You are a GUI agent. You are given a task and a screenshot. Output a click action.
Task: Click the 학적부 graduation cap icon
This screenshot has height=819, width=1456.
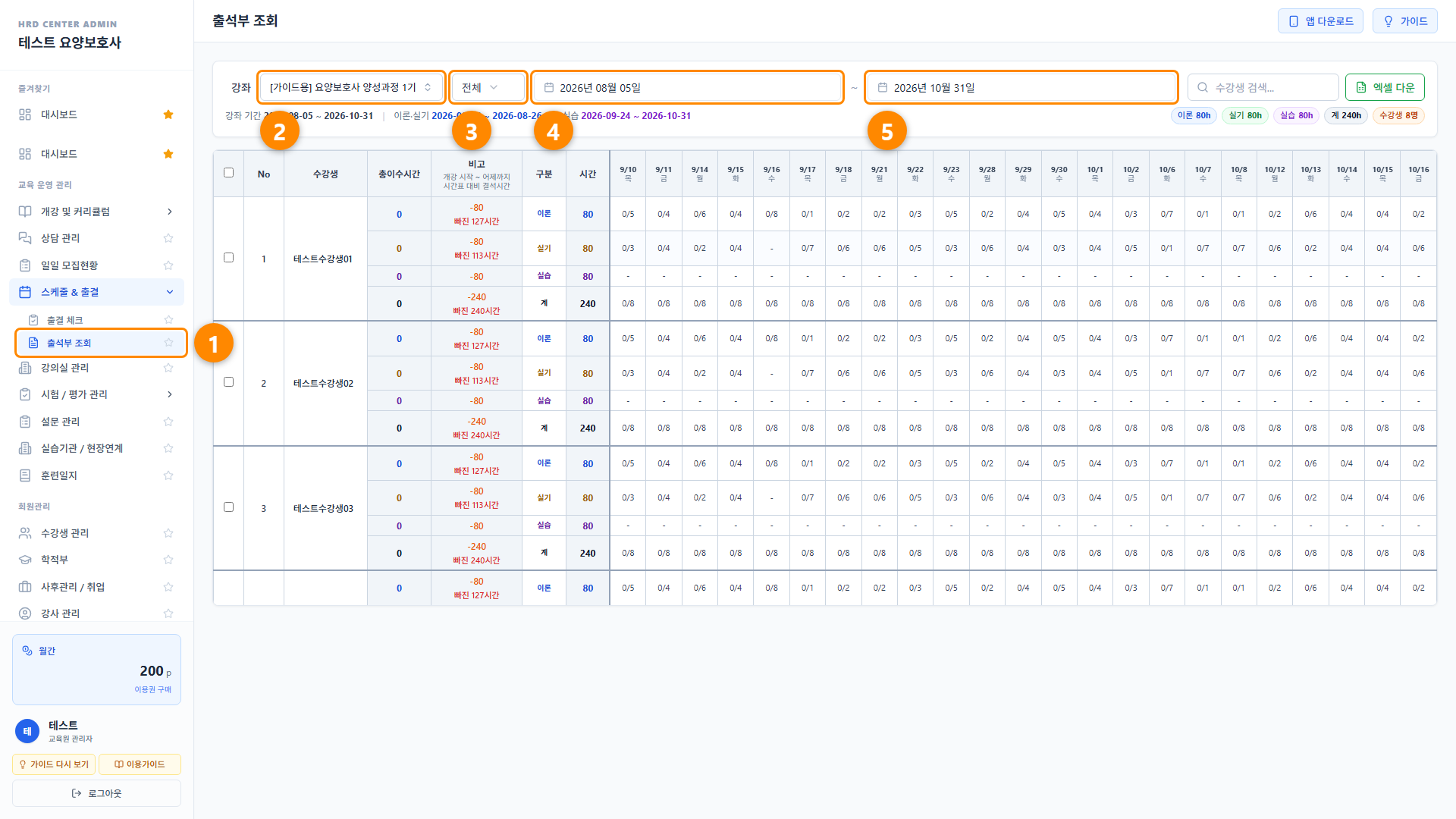tap(25, 560)
